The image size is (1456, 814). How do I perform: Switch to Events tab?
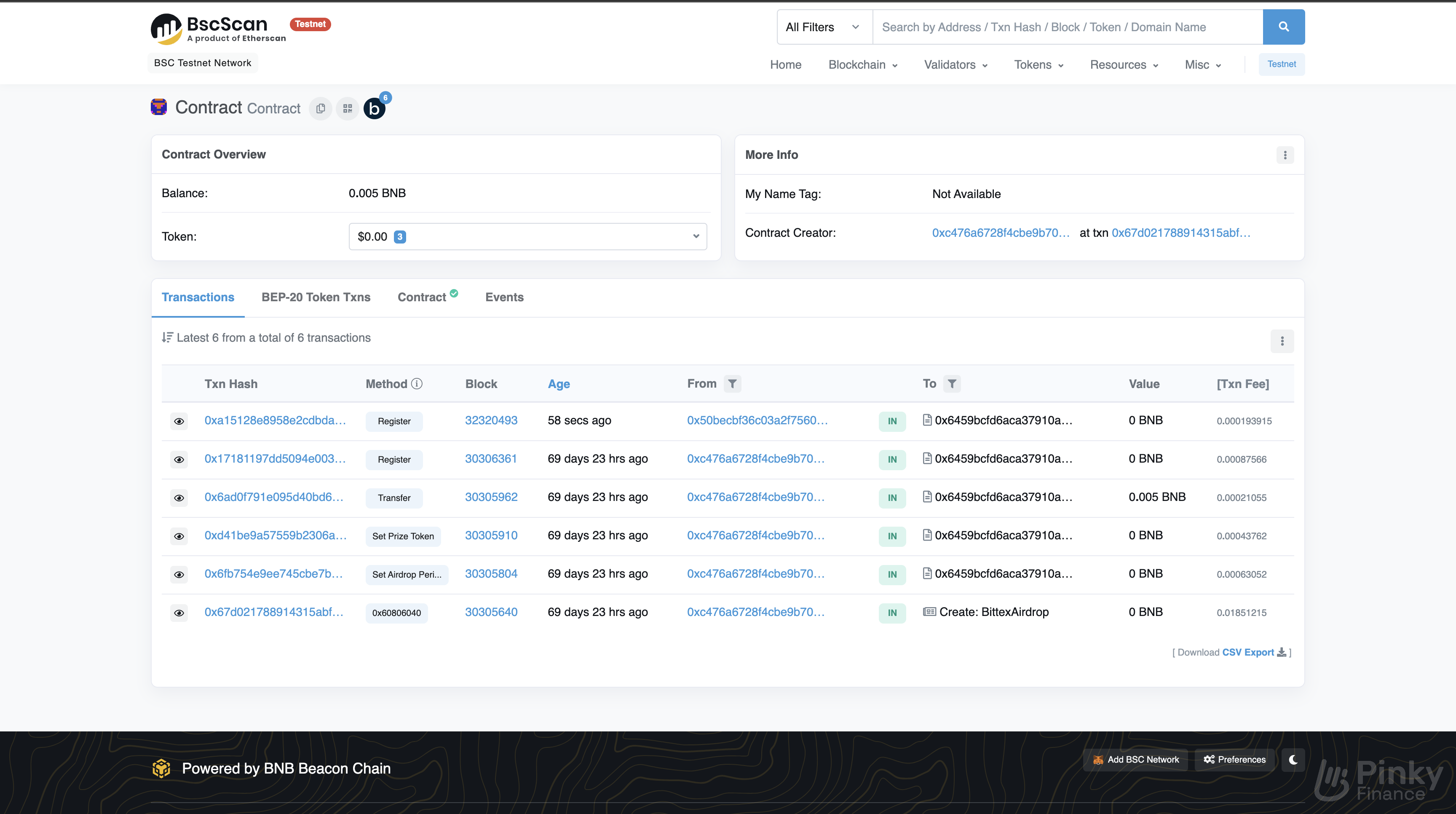(x=503, y=297)
